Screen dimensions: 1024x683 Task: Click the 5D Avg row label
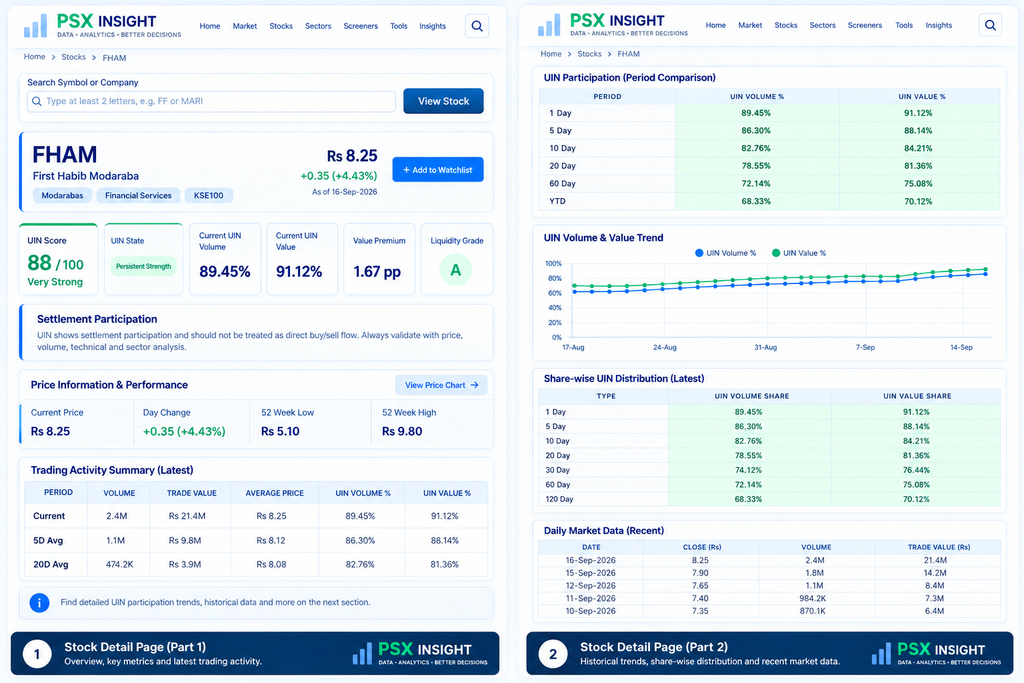48,541
